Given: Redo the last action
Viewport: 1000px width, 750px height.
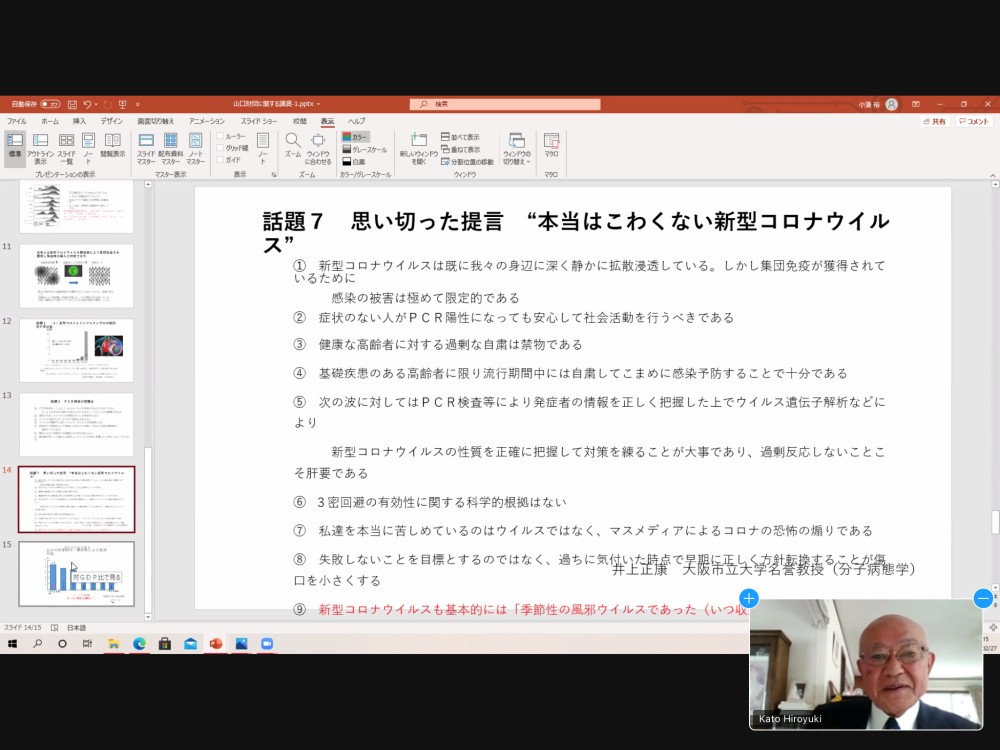Looking at the screenshot, I should click(107, 104).
